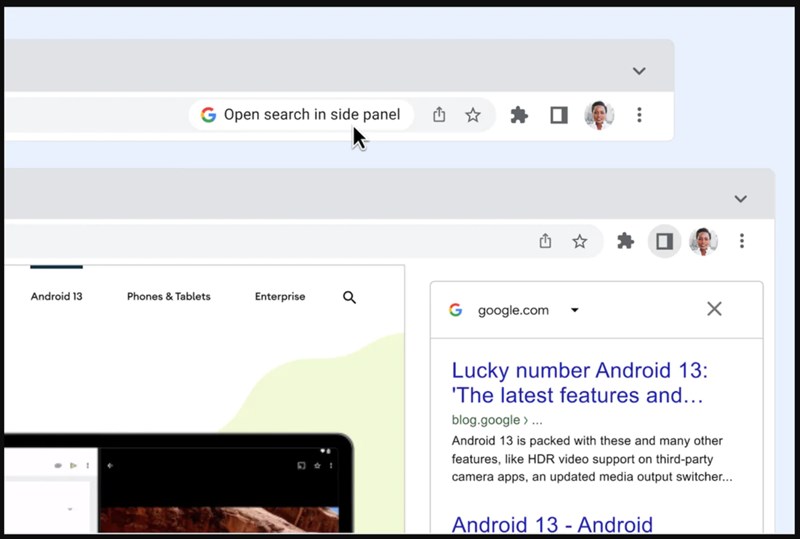Image resolution: width=800 pixels, height=539 pixels.
Task: Click share icon in the upper window
Action: click(x=439, y=115)
